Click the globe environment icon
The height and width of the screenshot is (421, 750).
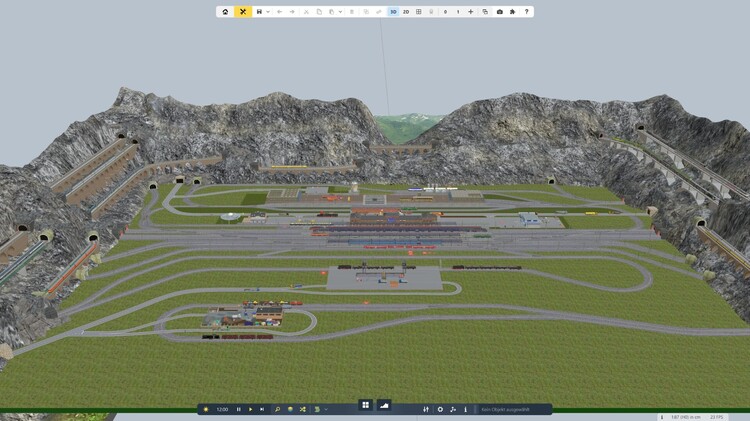pos(290,410)
